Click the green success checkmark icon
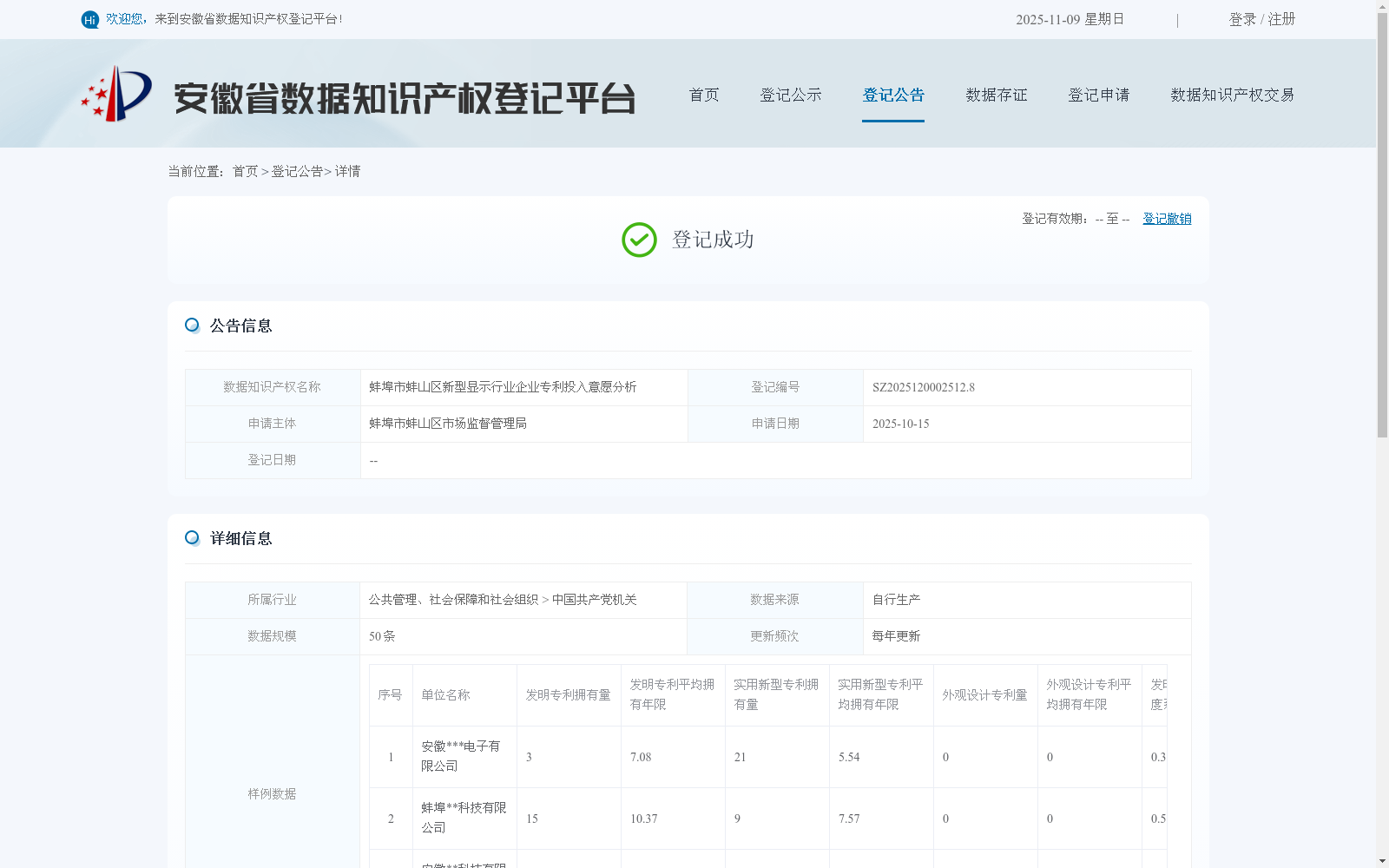 (x=639, y=240)
